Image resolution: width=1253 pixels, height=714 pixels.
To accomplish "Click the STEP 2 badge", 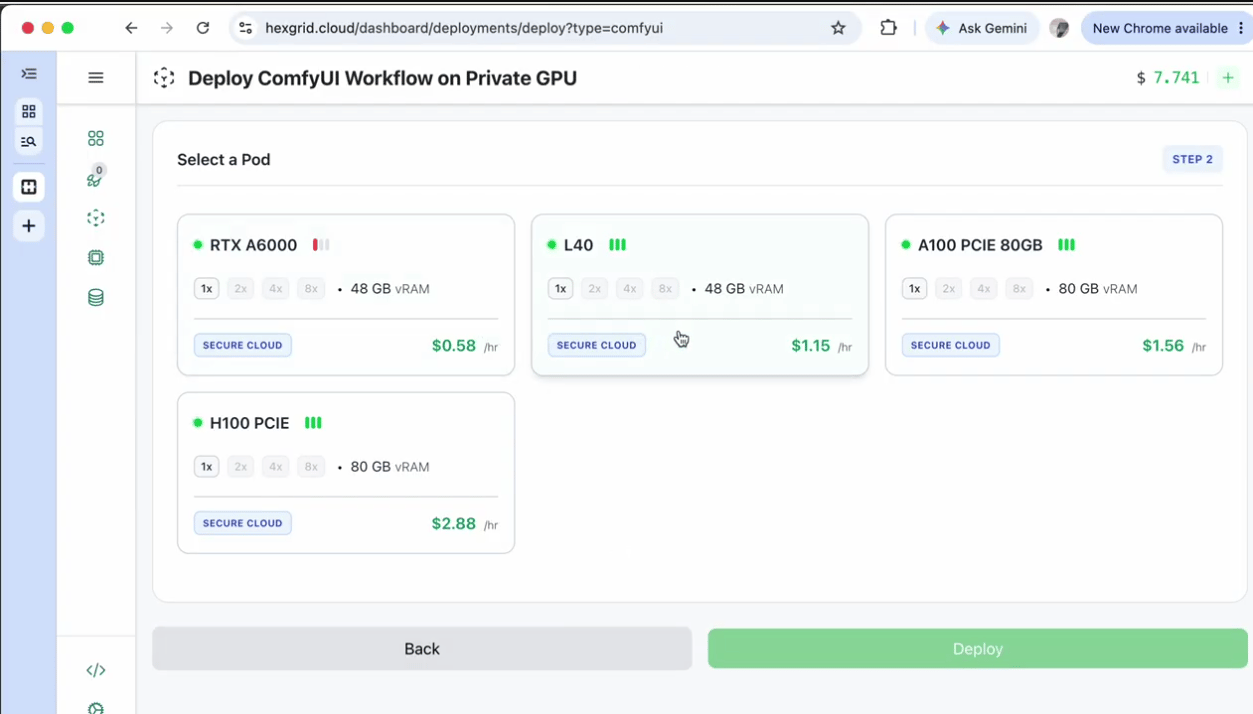I will [1192, 159].
